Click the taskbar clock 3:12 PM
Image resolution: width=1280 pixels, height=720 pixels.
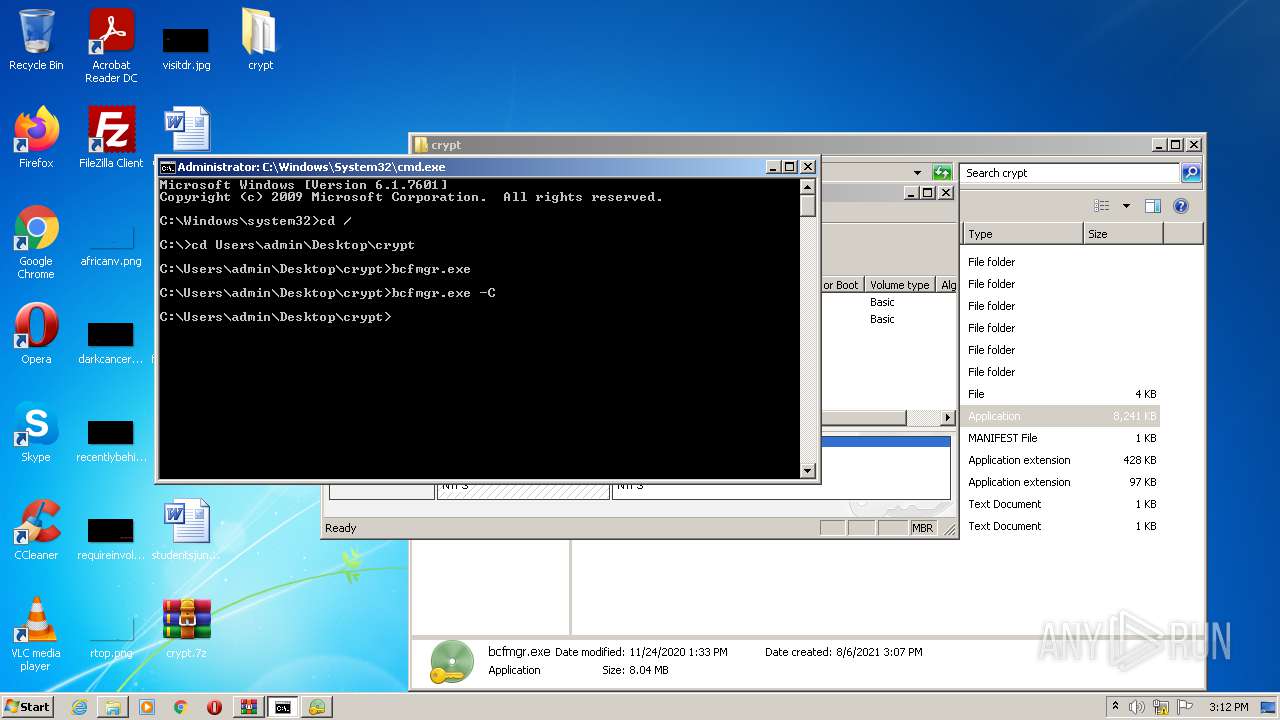[1228, 707]
